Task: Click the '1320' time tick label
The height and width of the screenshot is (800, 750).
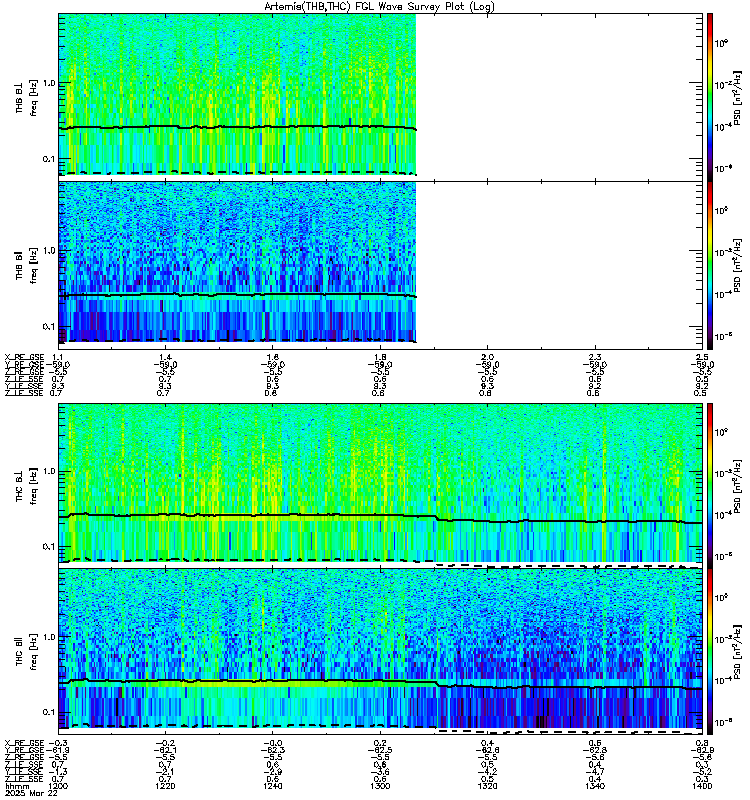Action: (487, 786)
